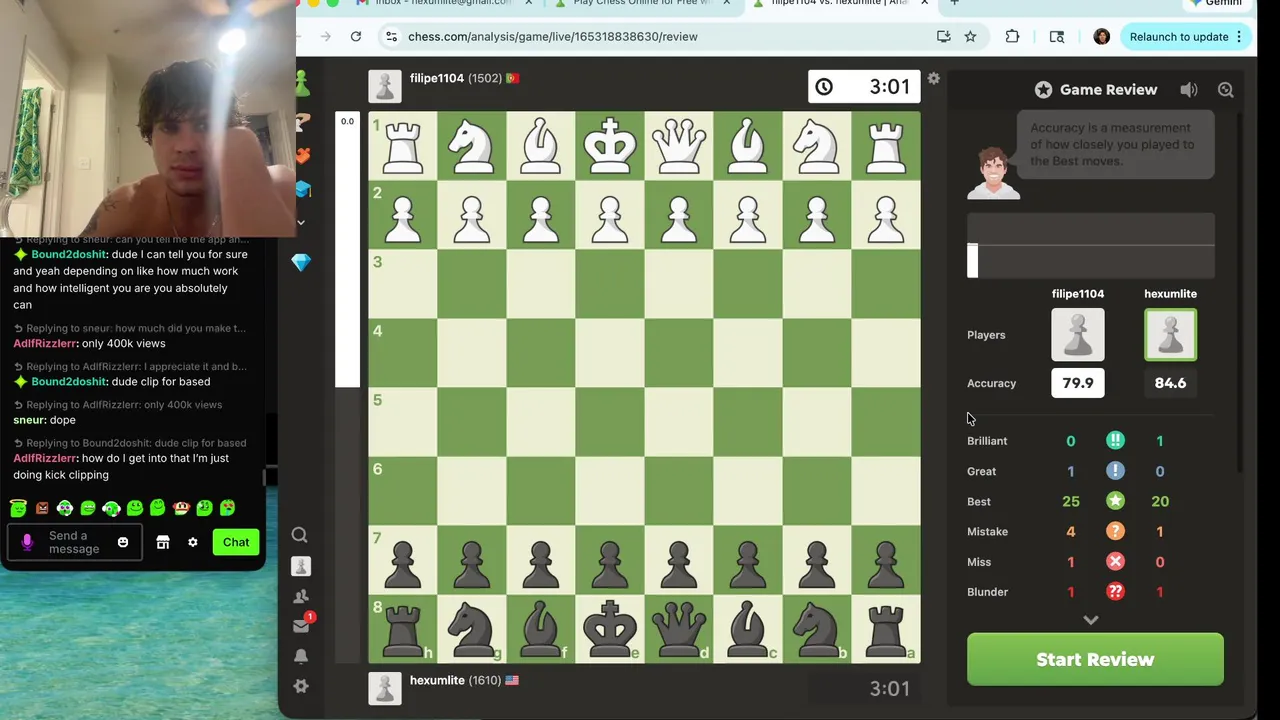Click the Start Review button
Viewport: 1280px width, 720px height.
point(1095,659)
